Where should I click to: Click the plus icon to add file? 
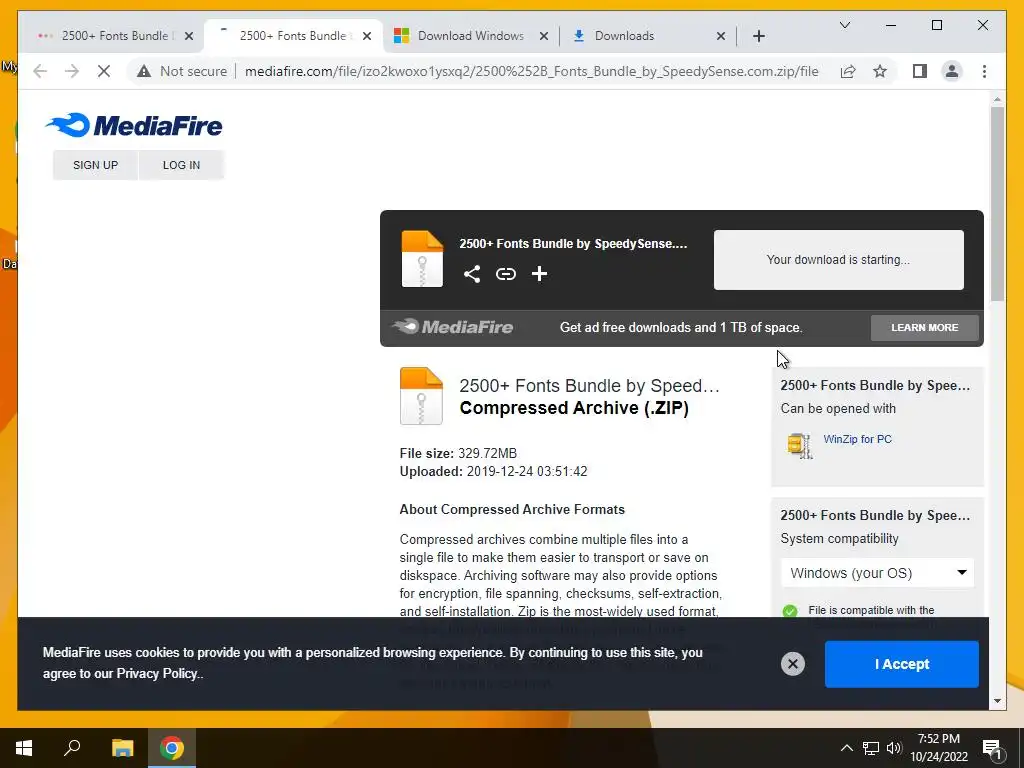[539, 274]
